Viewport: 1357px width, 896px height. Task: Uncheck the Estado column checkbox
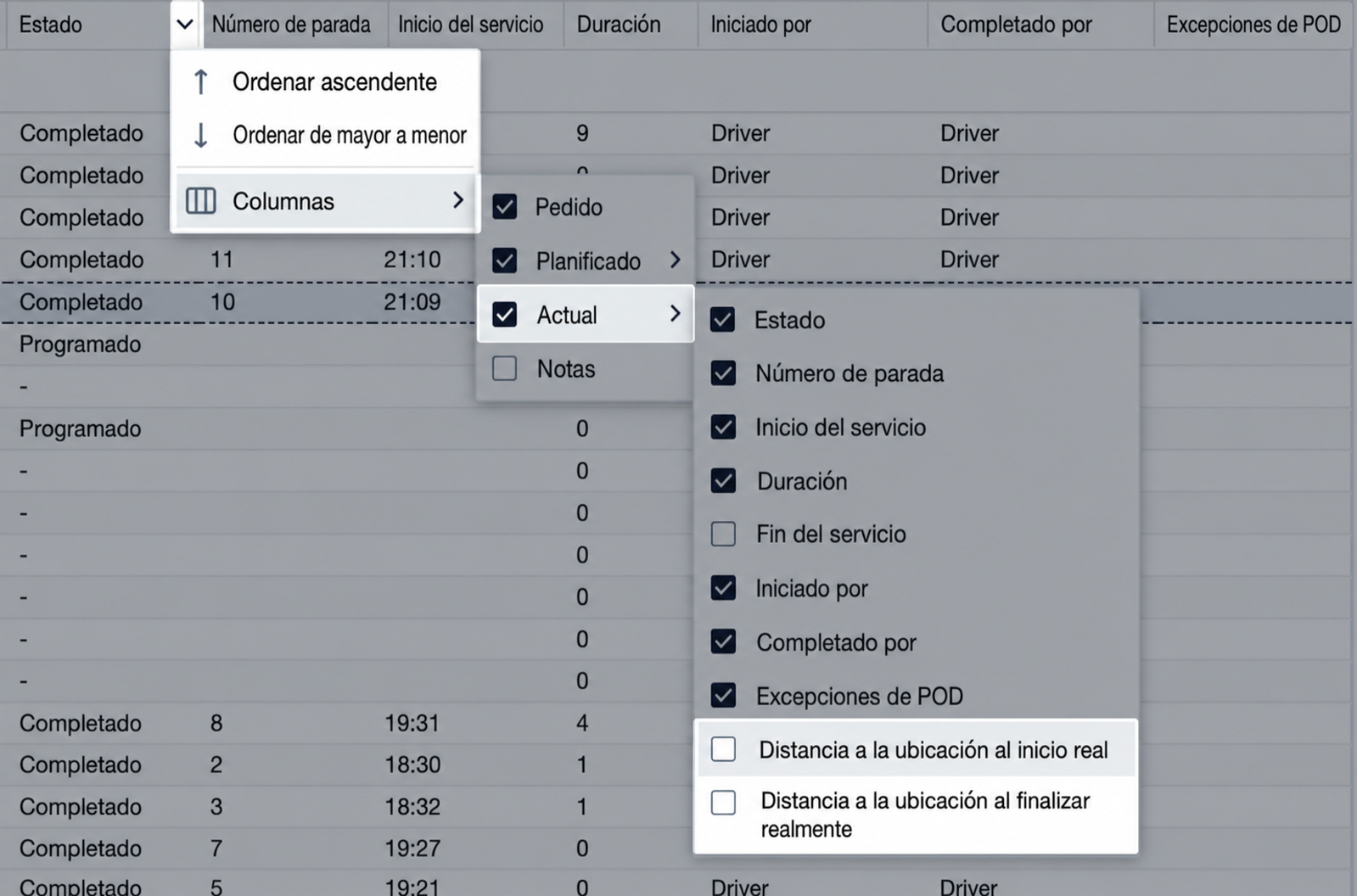(723, 320)
